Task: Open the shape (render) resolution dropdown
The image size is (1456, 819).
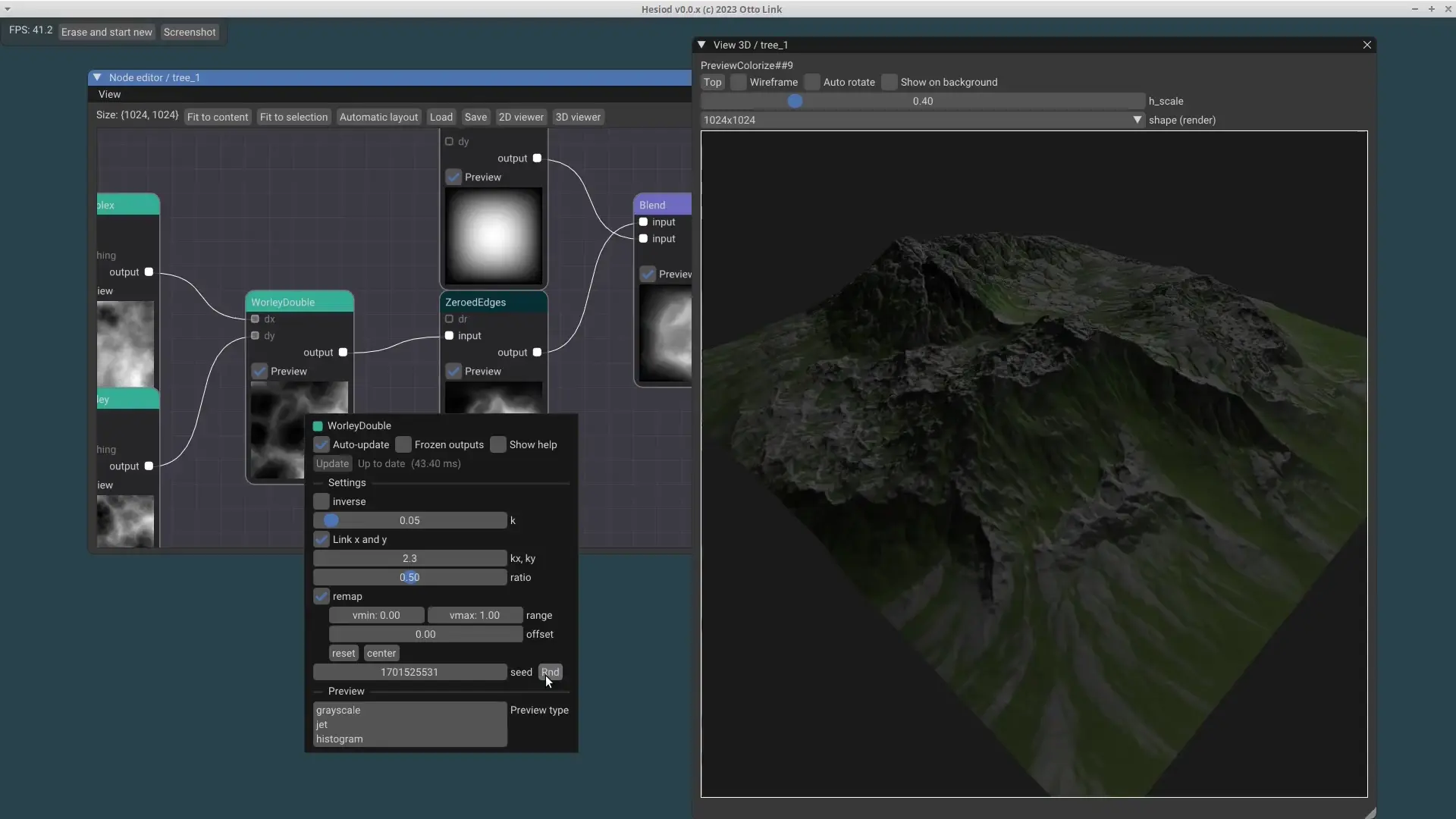Action: click(1137, 120)
